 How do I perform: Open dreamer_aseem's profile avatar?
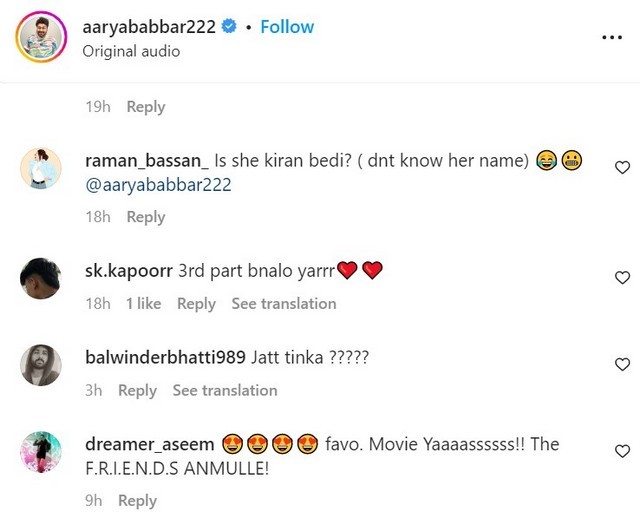pos(41,452)
